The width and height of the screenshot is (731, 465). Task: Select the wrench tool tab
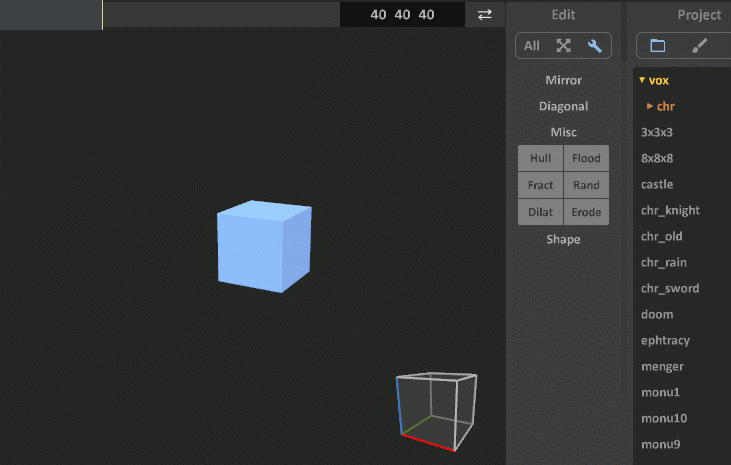coord(594,46)
